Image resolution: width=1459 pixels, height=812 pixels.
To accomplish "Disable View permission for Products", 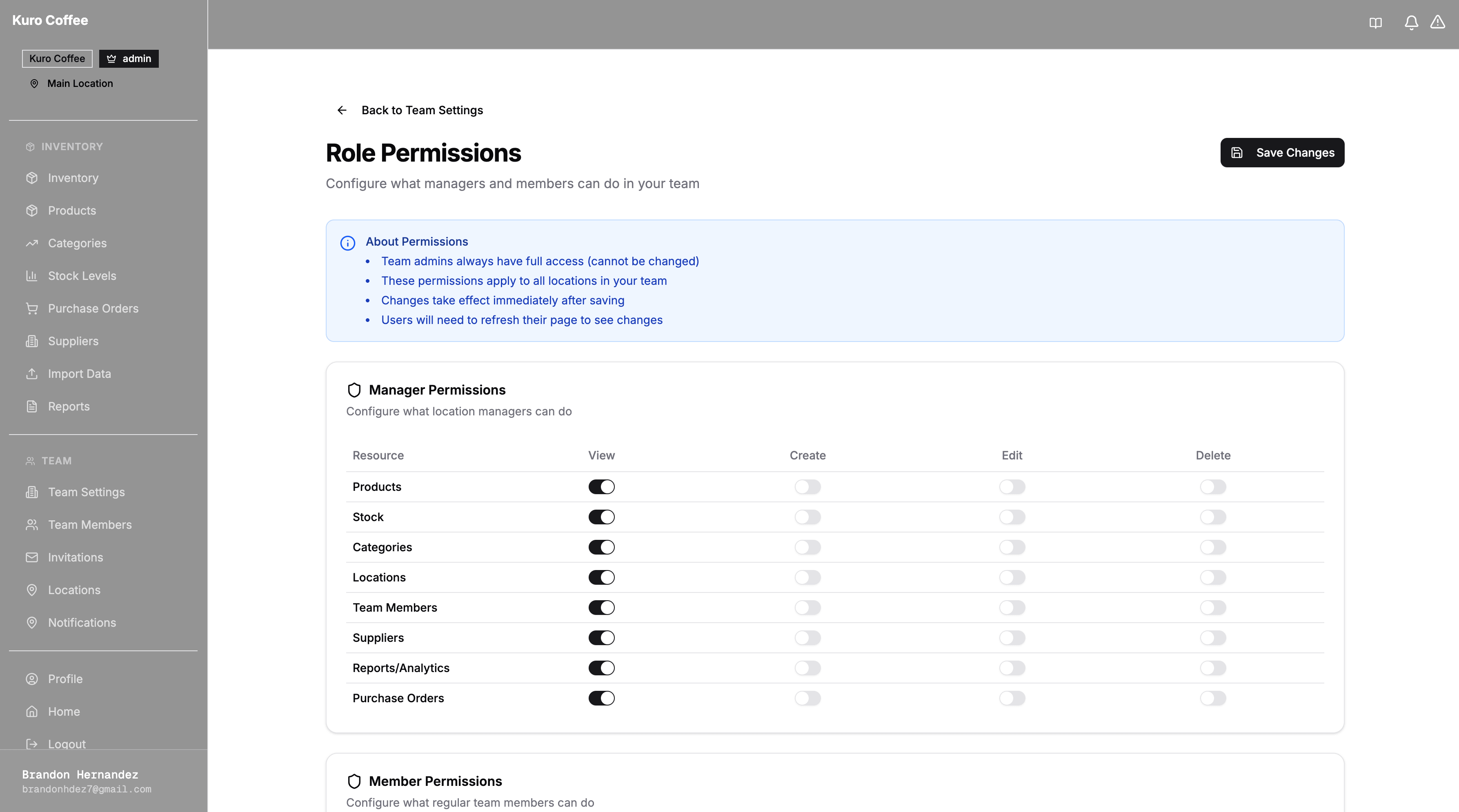I will pos(601,487).
